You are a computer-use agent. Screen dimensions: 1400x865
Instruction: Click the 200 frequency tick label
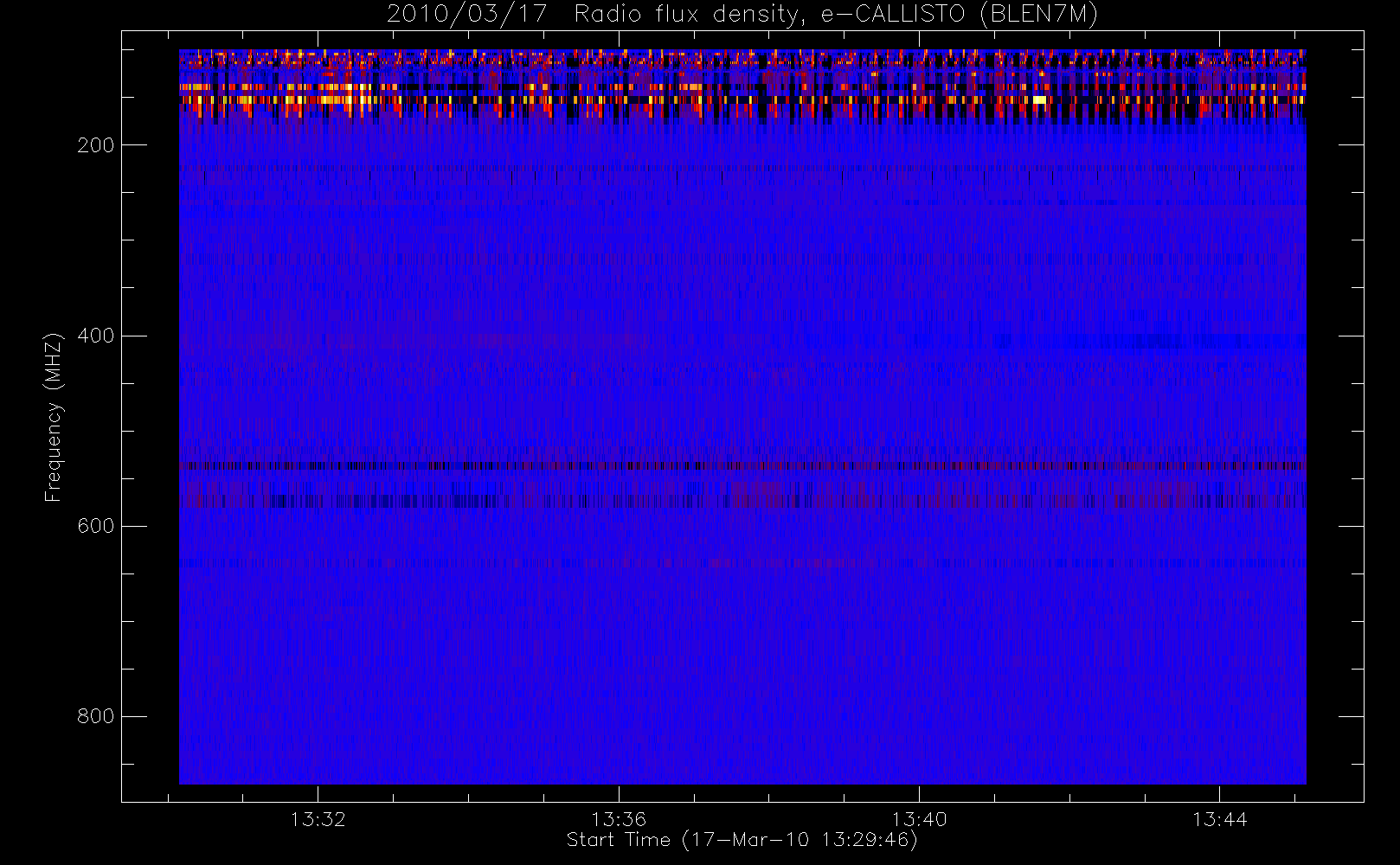(95, 145)
